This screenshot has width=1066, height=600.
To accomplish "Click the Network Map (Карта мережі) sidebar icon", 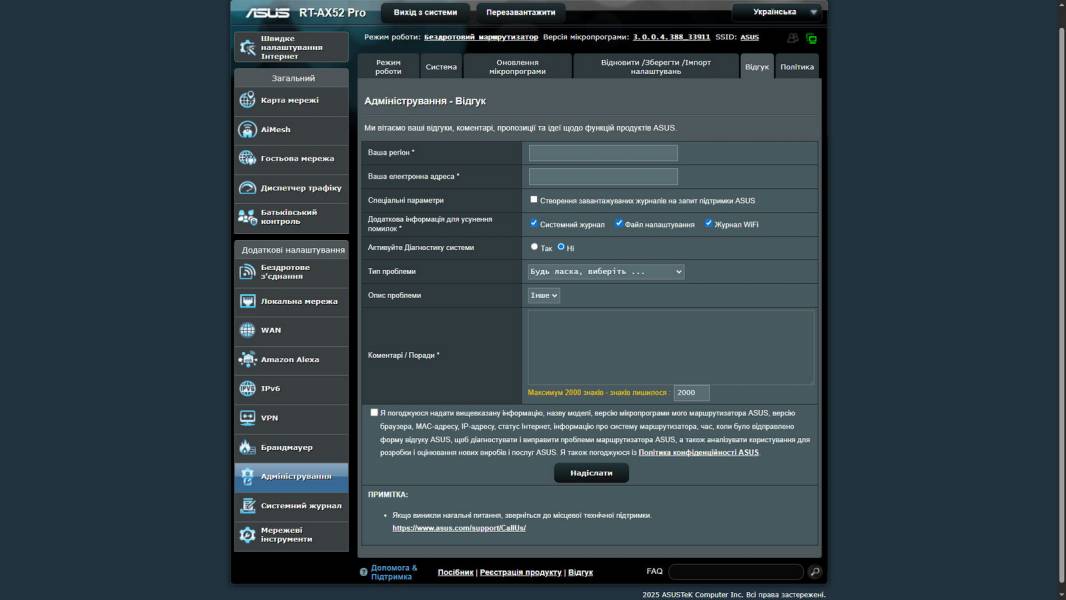I will 247,100.
